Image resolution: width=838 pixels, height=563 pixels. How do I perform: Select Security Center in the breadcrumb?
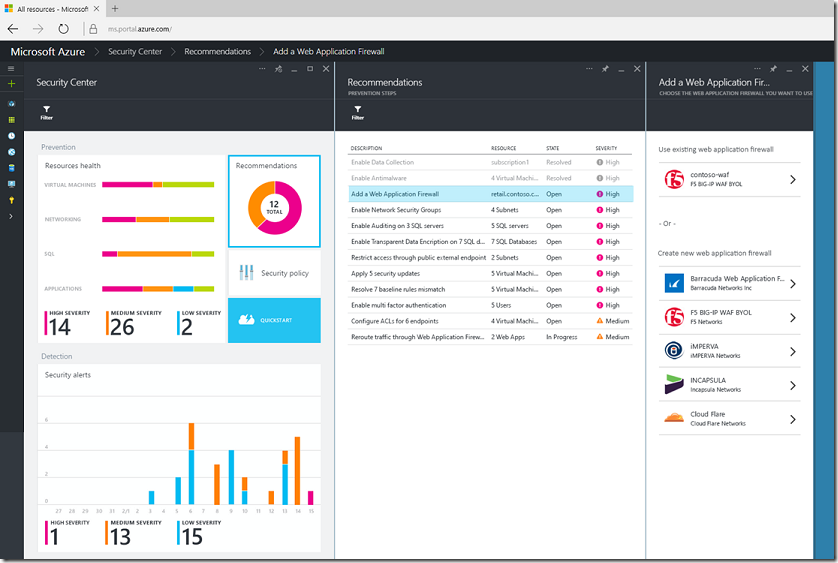tap(135, 51)
